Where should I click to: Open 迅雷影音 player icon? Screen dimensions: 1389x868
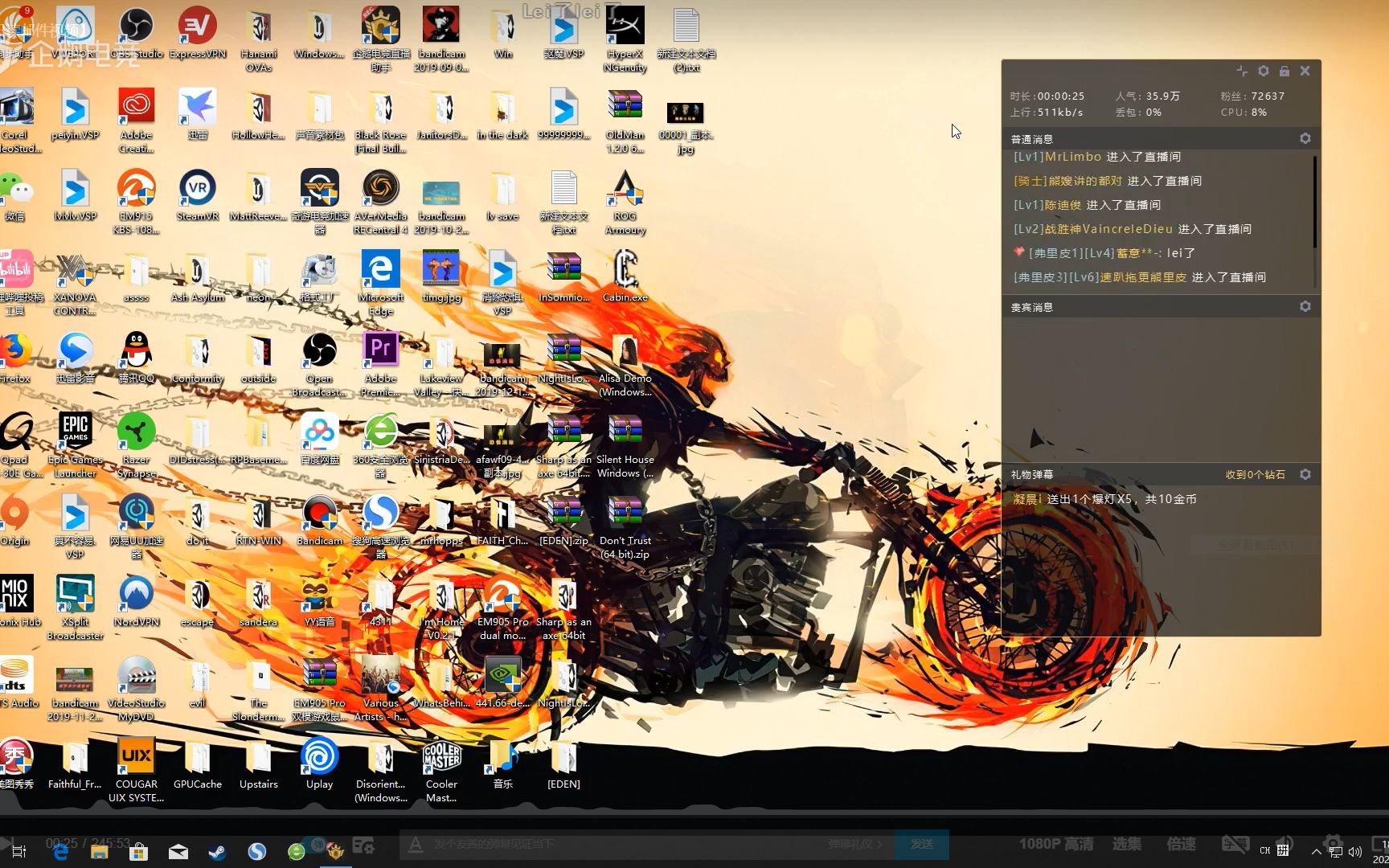76,357
